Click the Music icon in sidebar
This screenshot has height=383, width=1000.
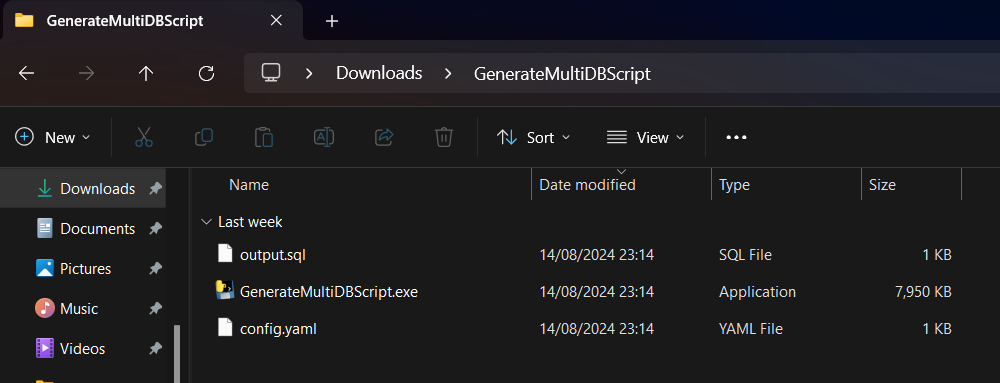point(45,308)
